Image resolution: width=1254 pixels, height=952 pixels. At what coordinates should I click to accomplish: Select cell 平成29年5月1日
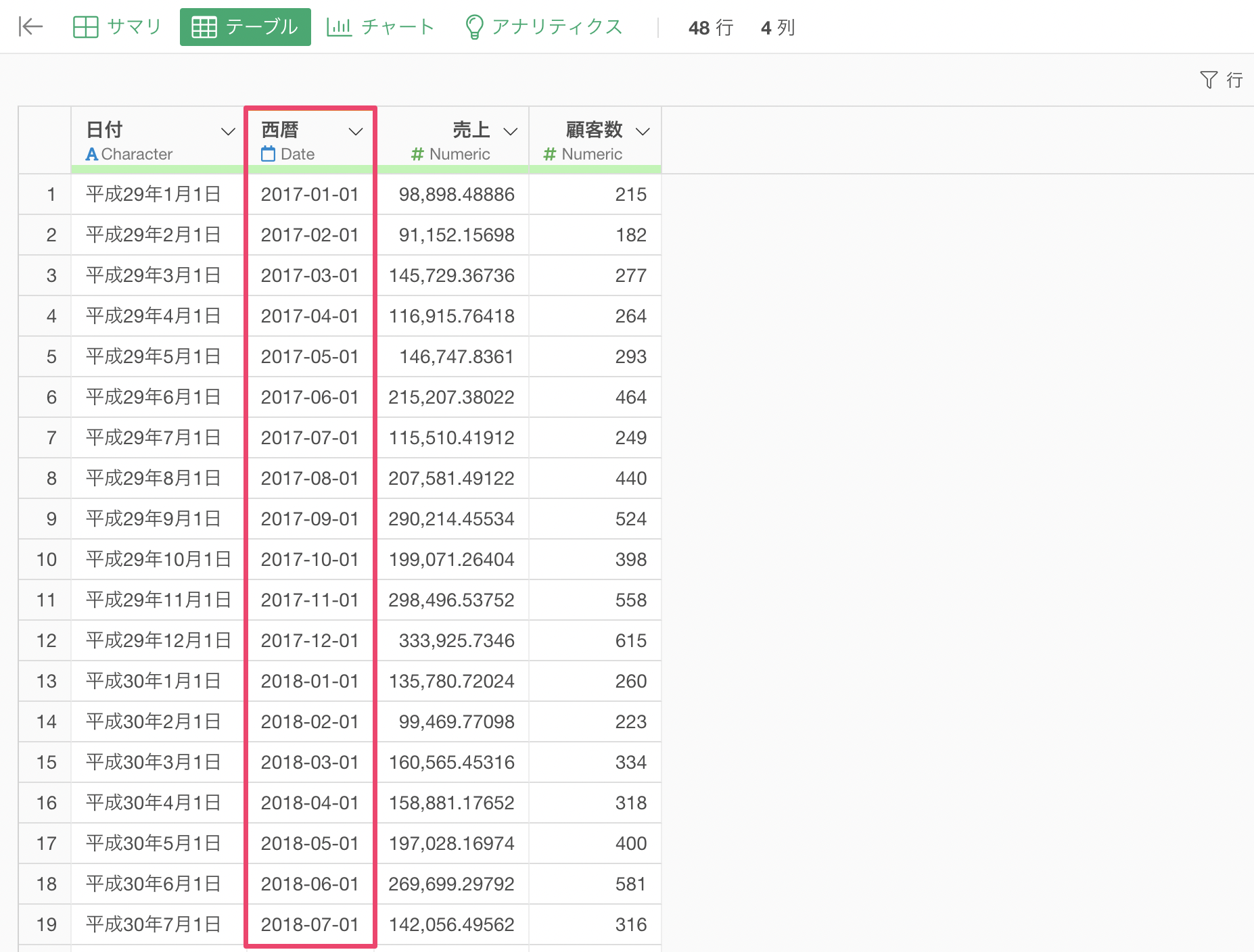157,356
